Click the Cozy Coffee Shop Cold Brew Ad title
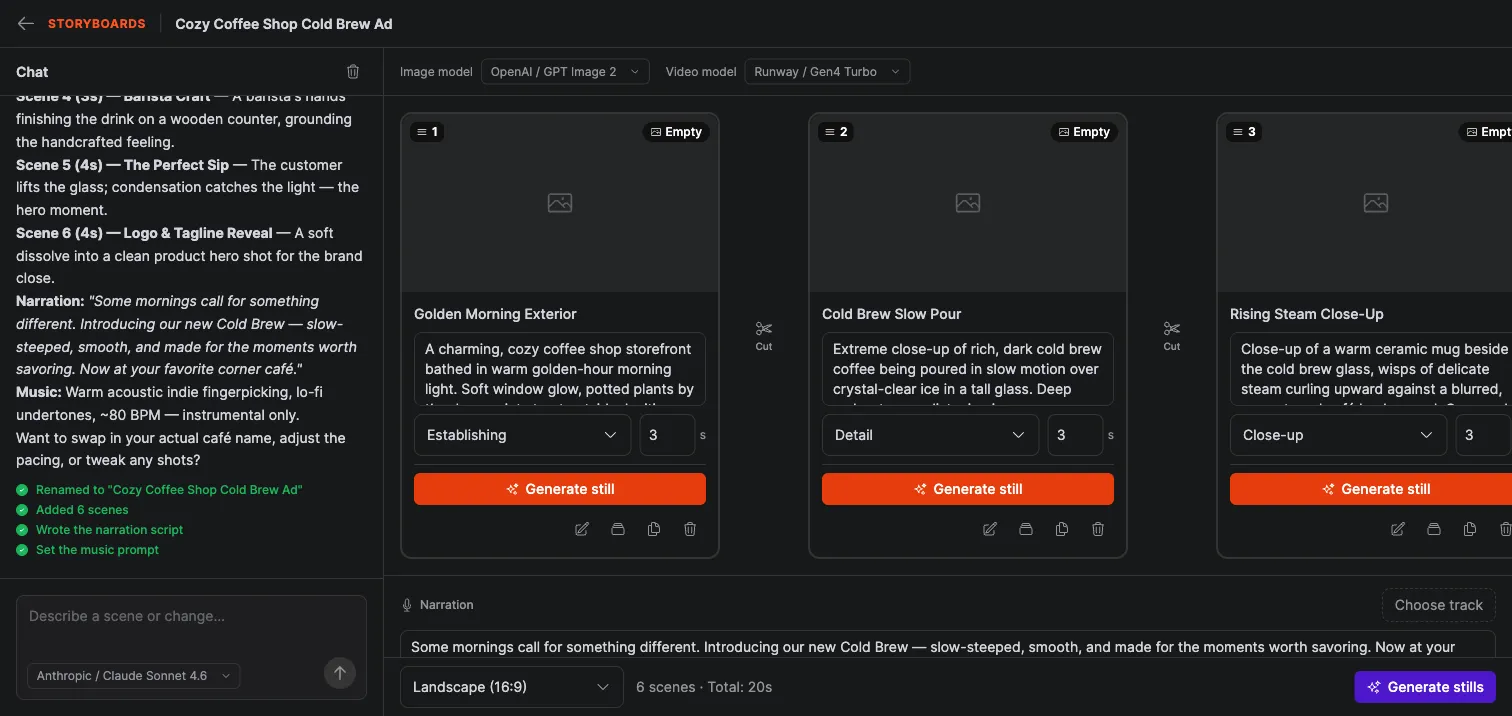The height and width of the screenshot is (716, 1512). [284, 23]
